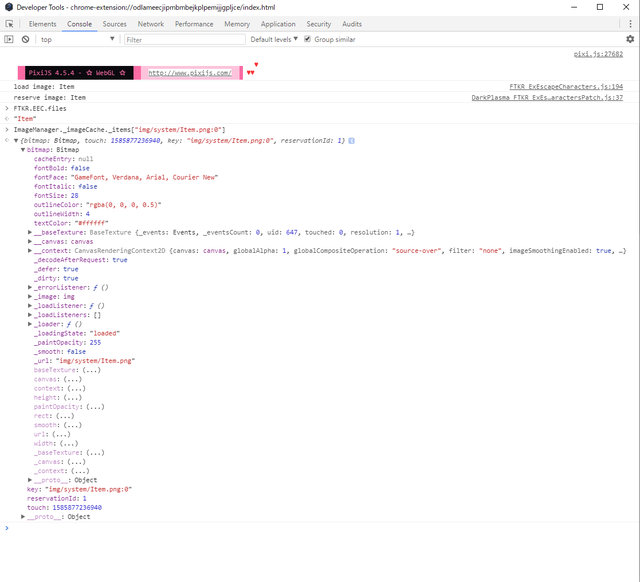Open console settings gear icon

630,39
